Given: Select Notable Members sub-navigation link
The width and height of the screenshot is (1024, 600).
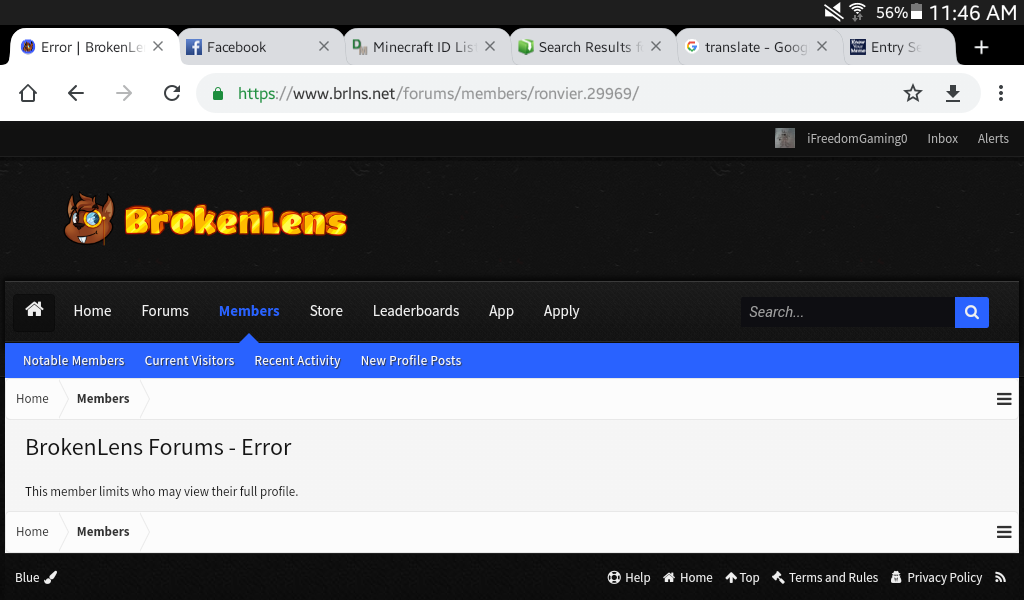Looking at the screenshot, I should [x=73, y=360].
